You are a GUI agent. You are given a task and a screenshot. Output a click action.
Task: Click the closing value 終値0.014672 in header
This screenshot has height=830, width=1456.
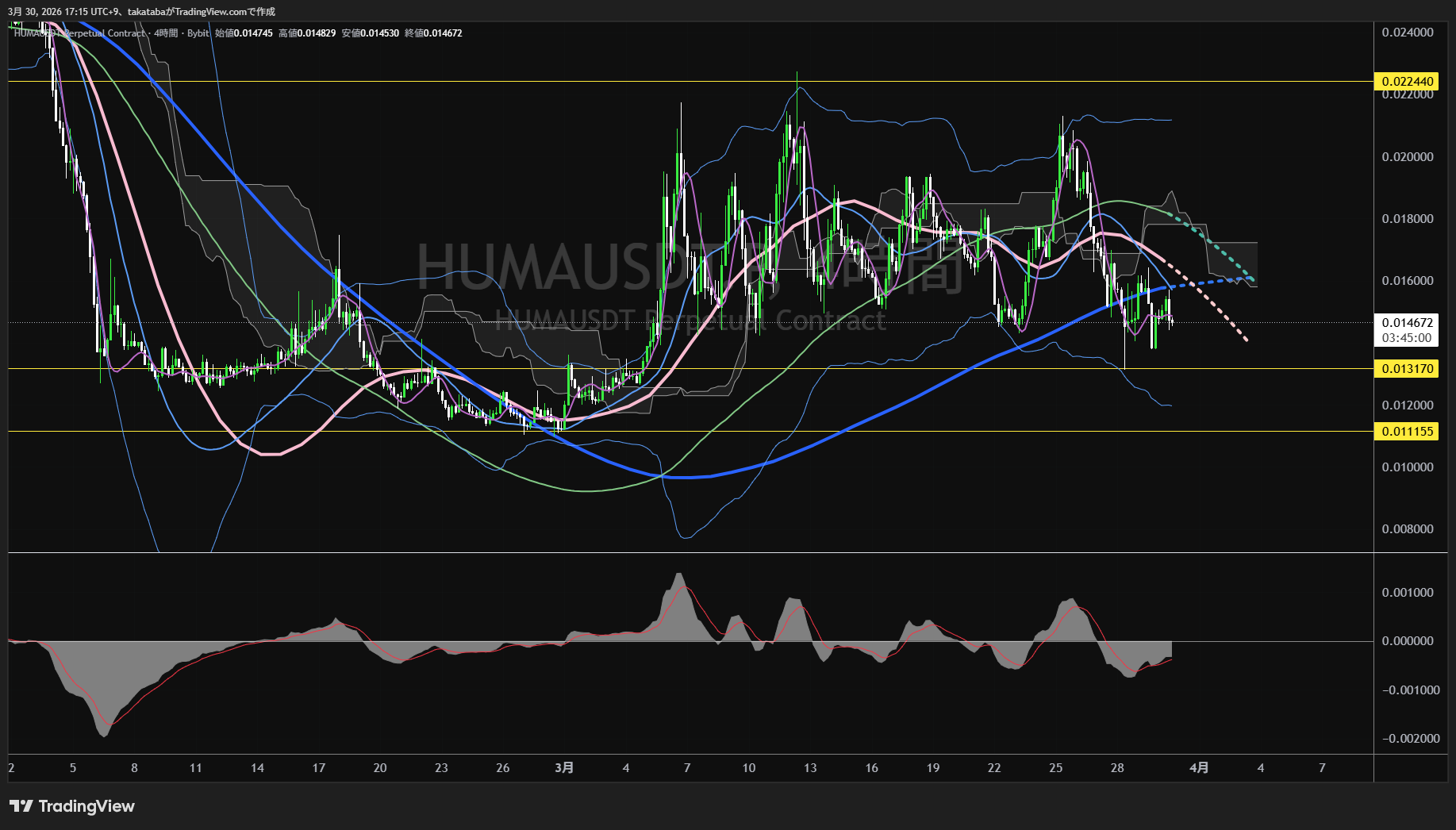433,33
